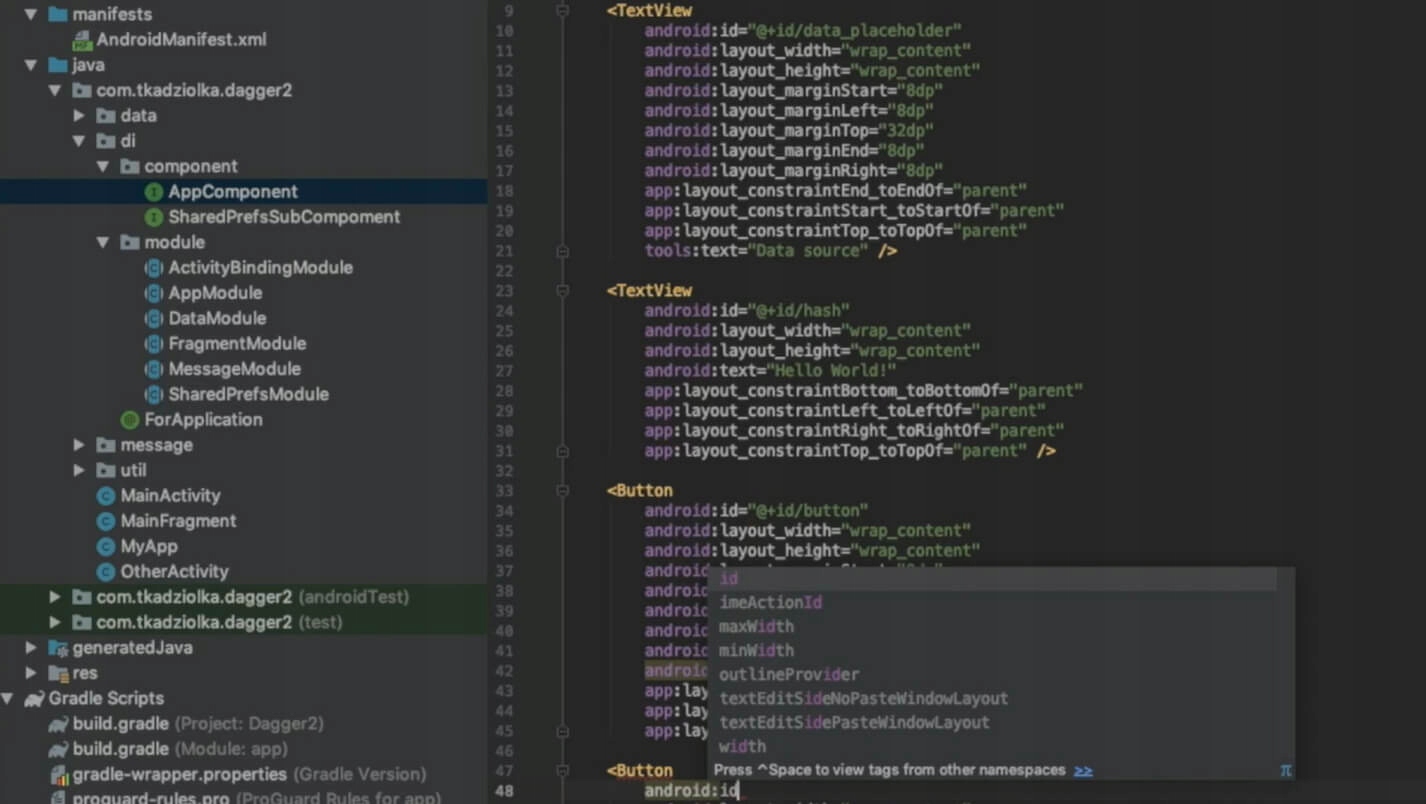This screenshot has width=1426, height=804.
Task: Click the AndroidManifest.xml file icon
Action: tap(82, 41)
